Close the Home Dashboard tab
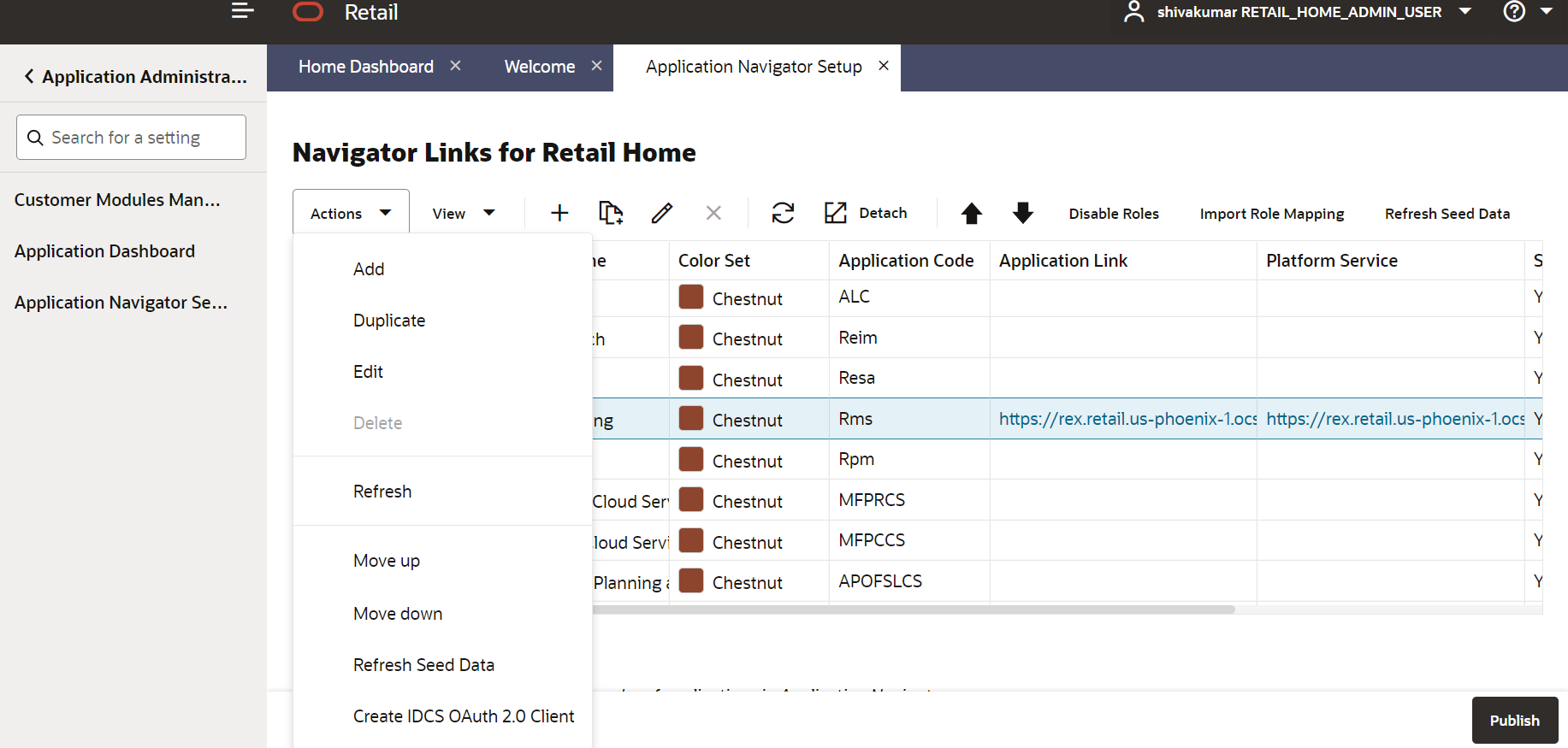Image resolution: width=1568 pixels, height=748 pixels. pyautogui.click(x=456, y=66)
